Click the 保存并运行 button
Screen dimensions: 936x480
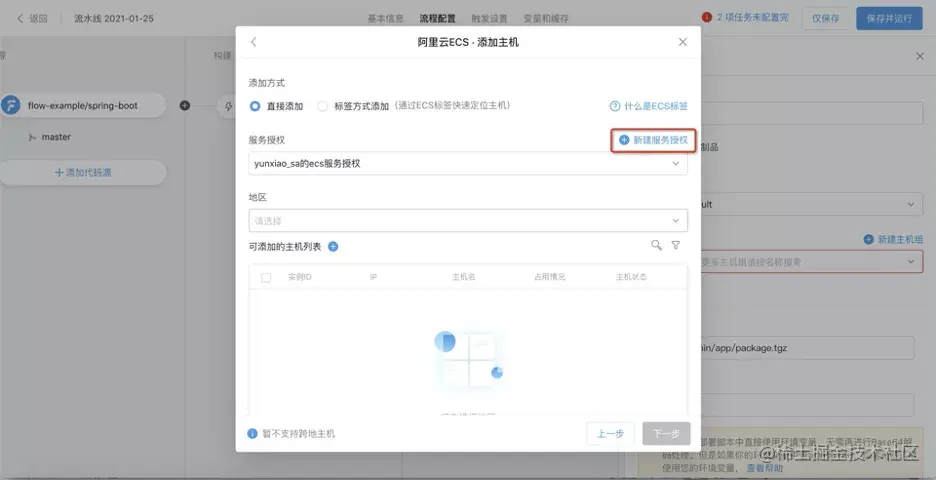[889, 19]
